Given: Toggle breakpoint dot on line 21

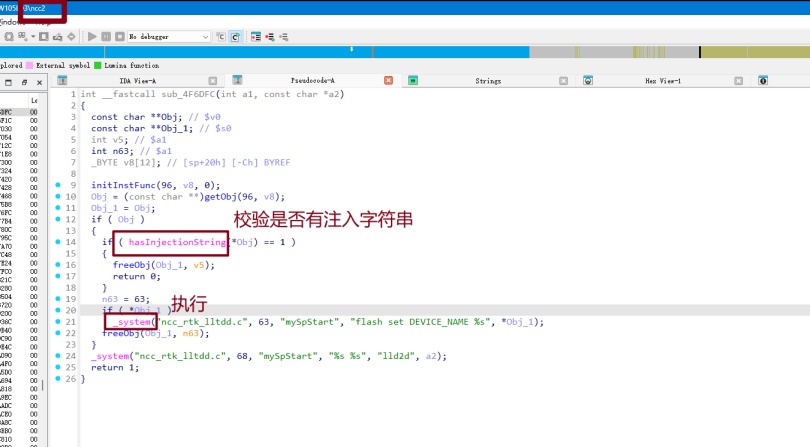Looking at the screenshot, I should tap(59, 322).
